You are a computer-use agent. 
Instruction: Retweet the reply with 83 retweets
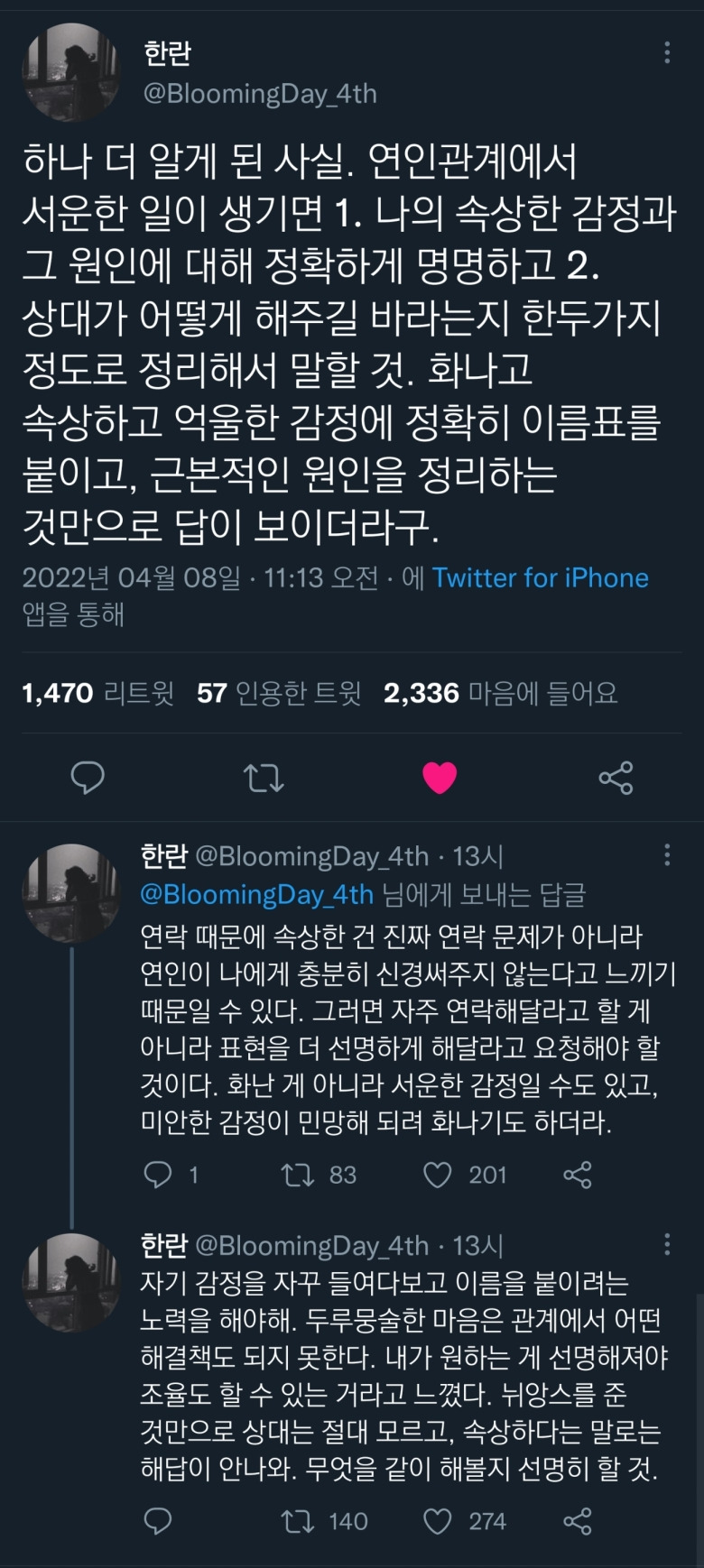click(298, 1174)
